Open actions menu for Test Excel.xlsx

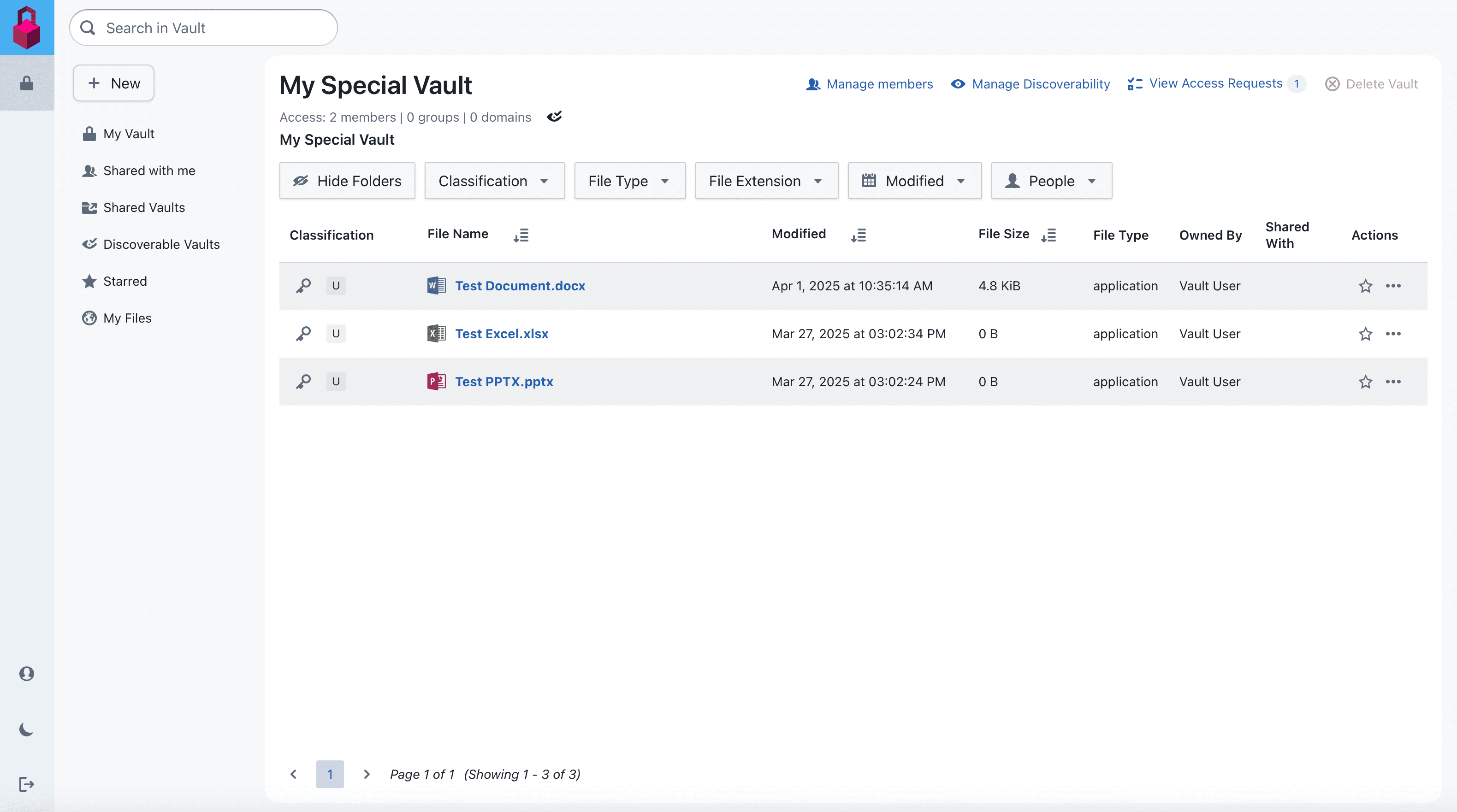tap(1393, 334)
